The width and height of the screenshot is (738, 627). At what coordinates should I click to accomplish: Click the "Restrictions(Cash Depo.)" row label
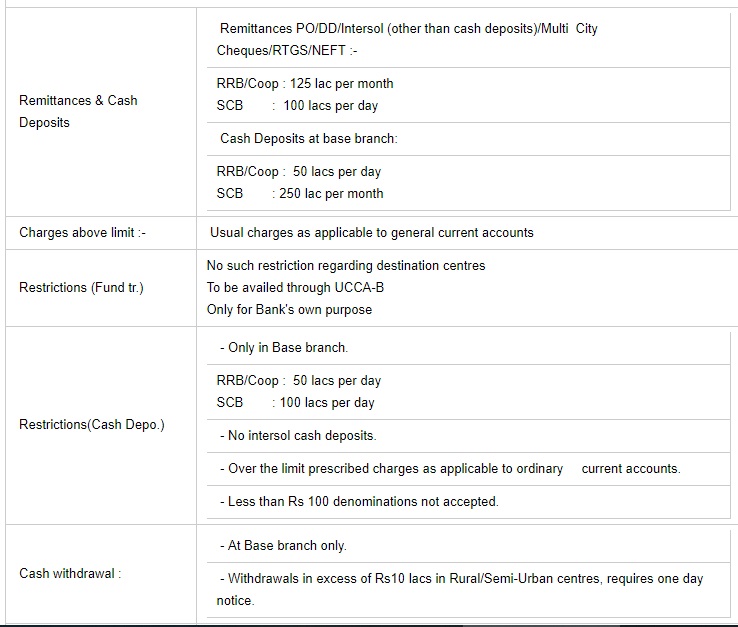tap(92, 424)
